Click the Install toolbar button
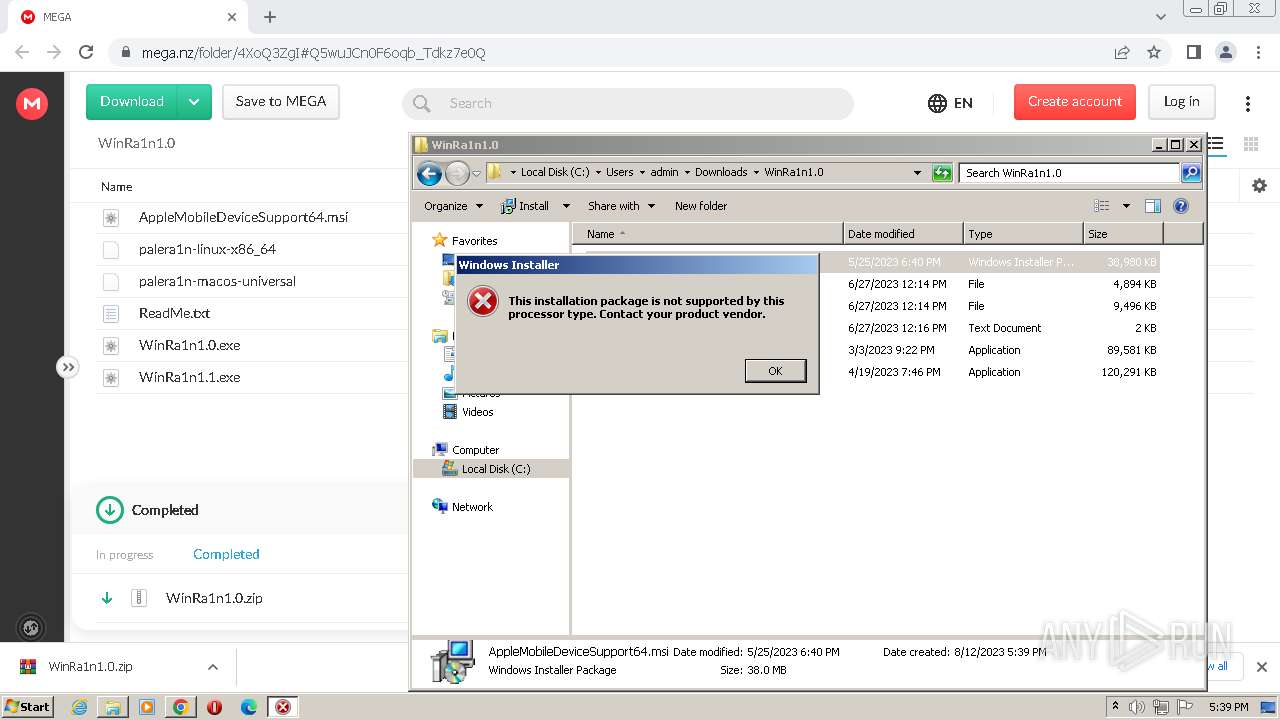1280x720 pixels. tap(526, 206)
